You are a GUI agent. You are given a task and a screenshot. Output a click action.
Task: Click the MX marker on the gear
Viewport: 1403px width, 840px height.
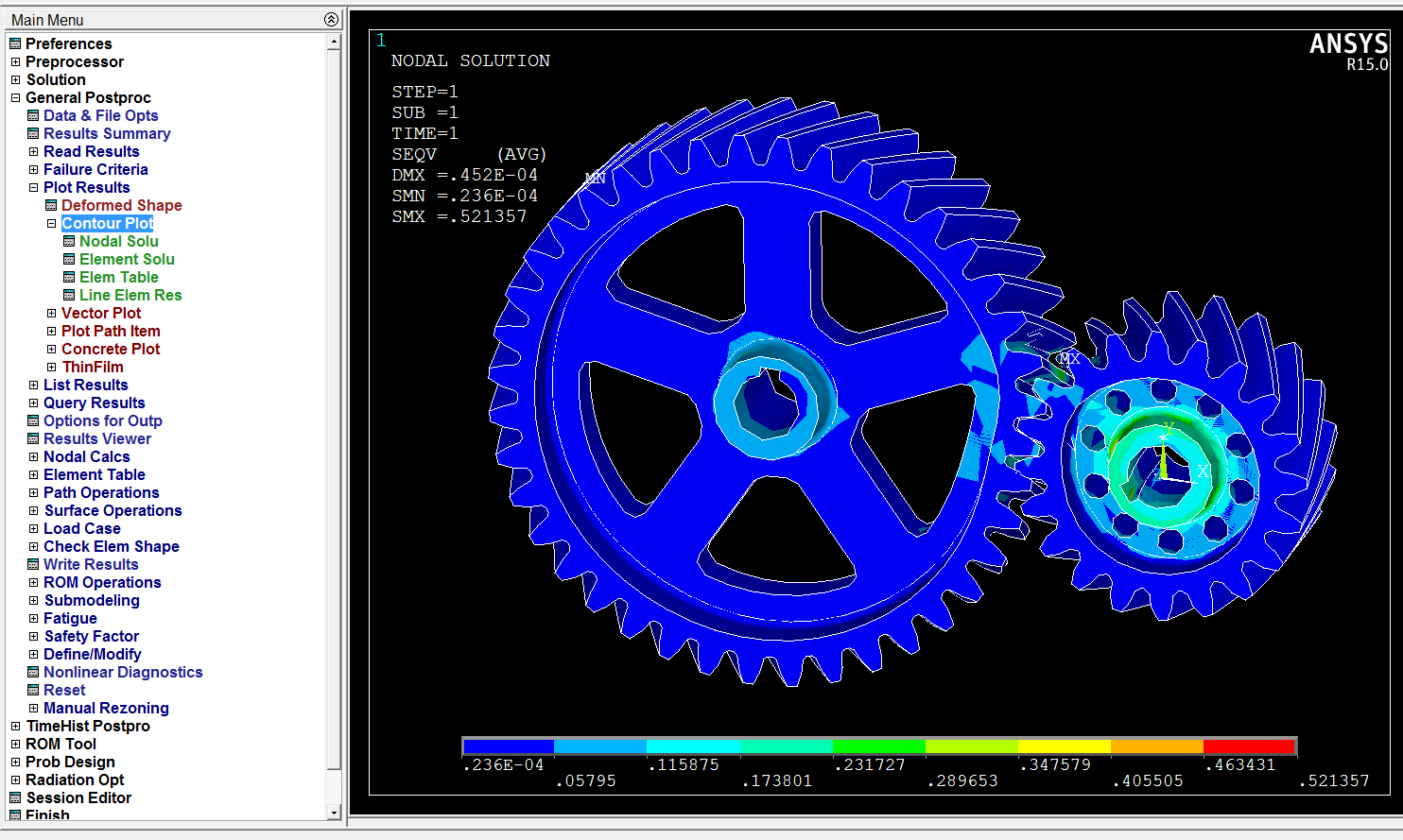point(1069,359)
